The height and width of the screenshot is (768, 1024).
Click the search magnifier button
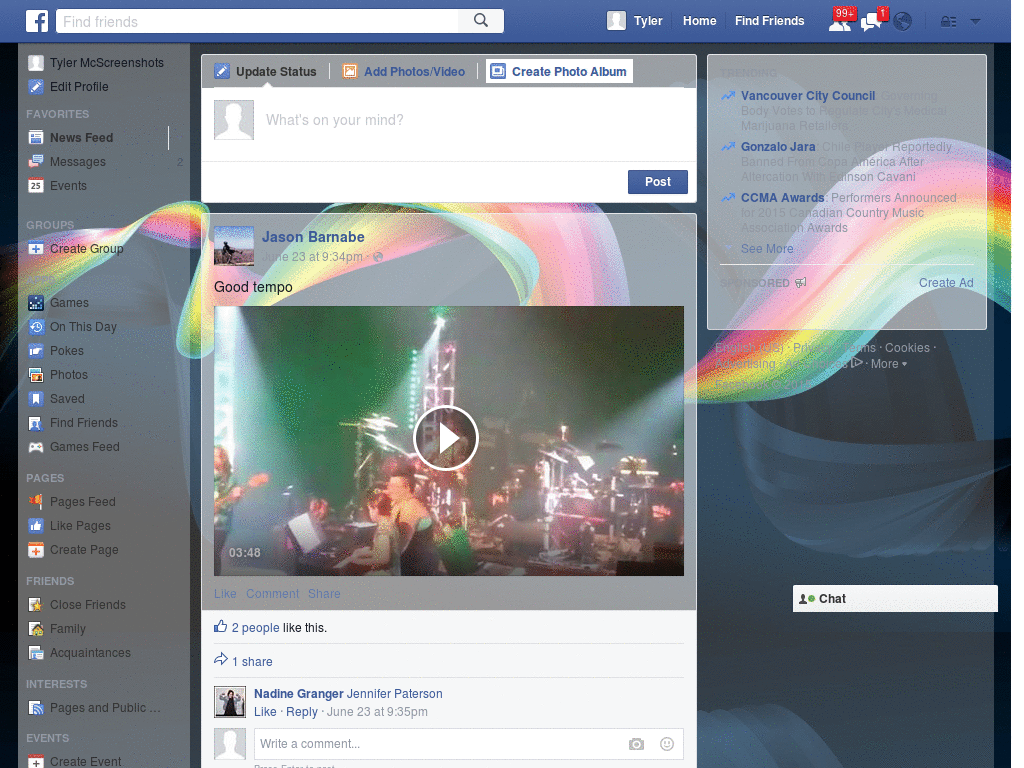481,21
